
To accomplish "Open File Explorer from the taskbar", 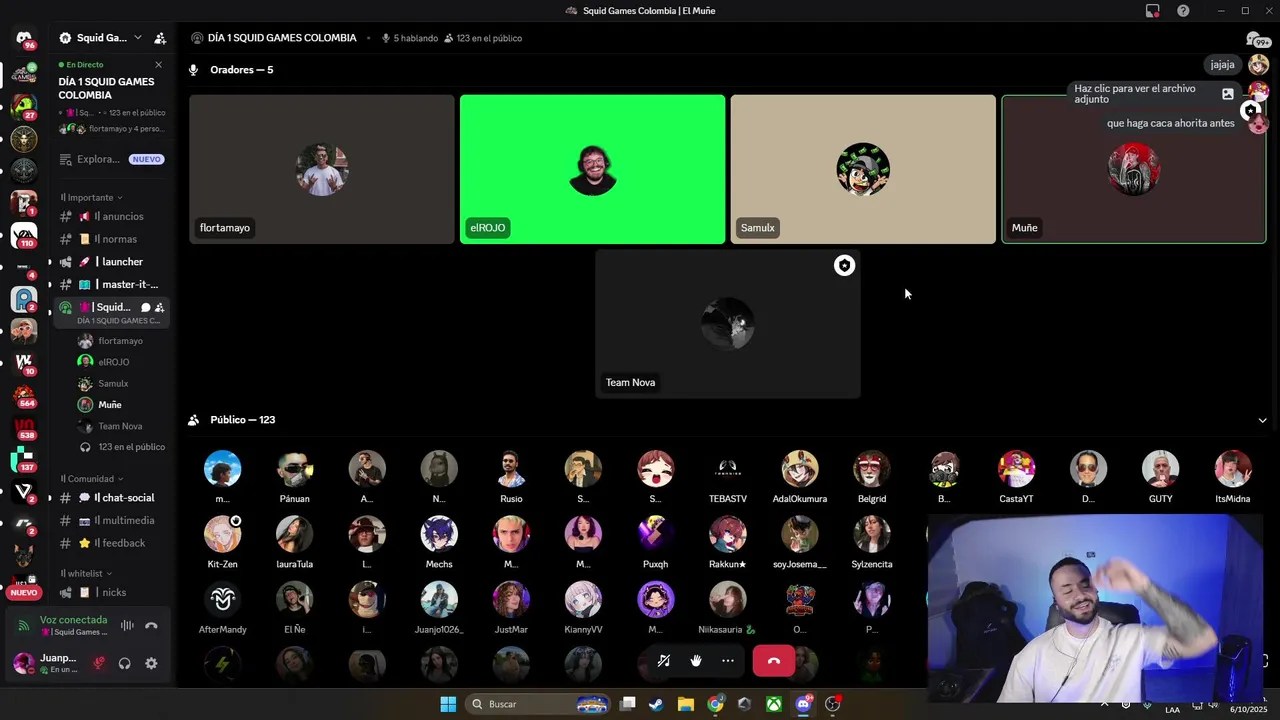I will coord(685,704).
